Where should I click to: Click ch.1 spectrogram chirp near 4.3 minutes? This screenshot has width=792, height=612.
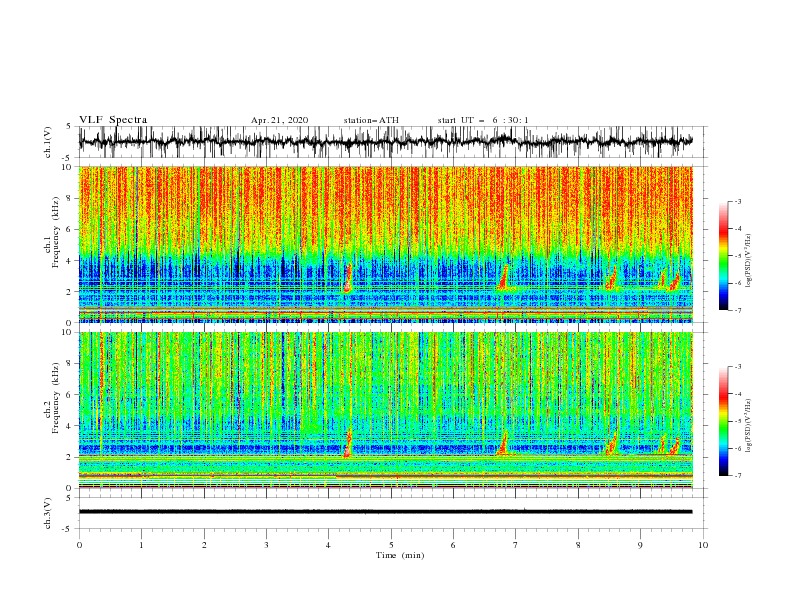click(x=348, y=279)
